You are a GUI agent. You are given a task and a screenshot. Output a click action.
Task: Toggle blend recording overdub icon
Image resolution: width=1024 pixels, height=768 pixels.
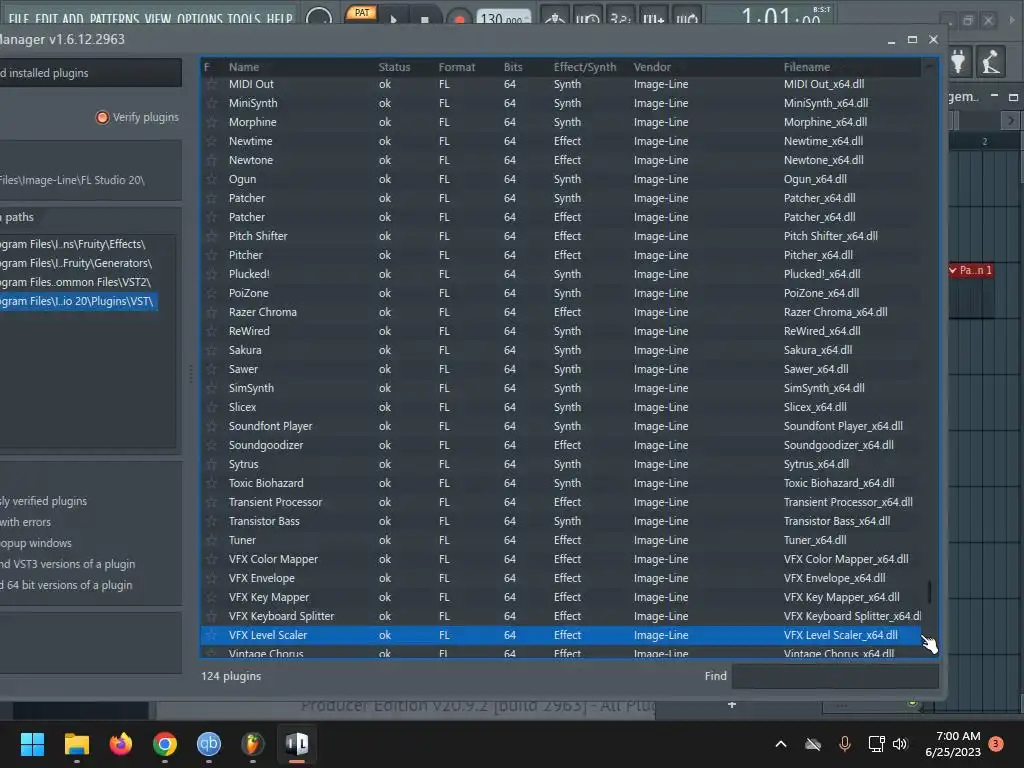tap(653, 16)
